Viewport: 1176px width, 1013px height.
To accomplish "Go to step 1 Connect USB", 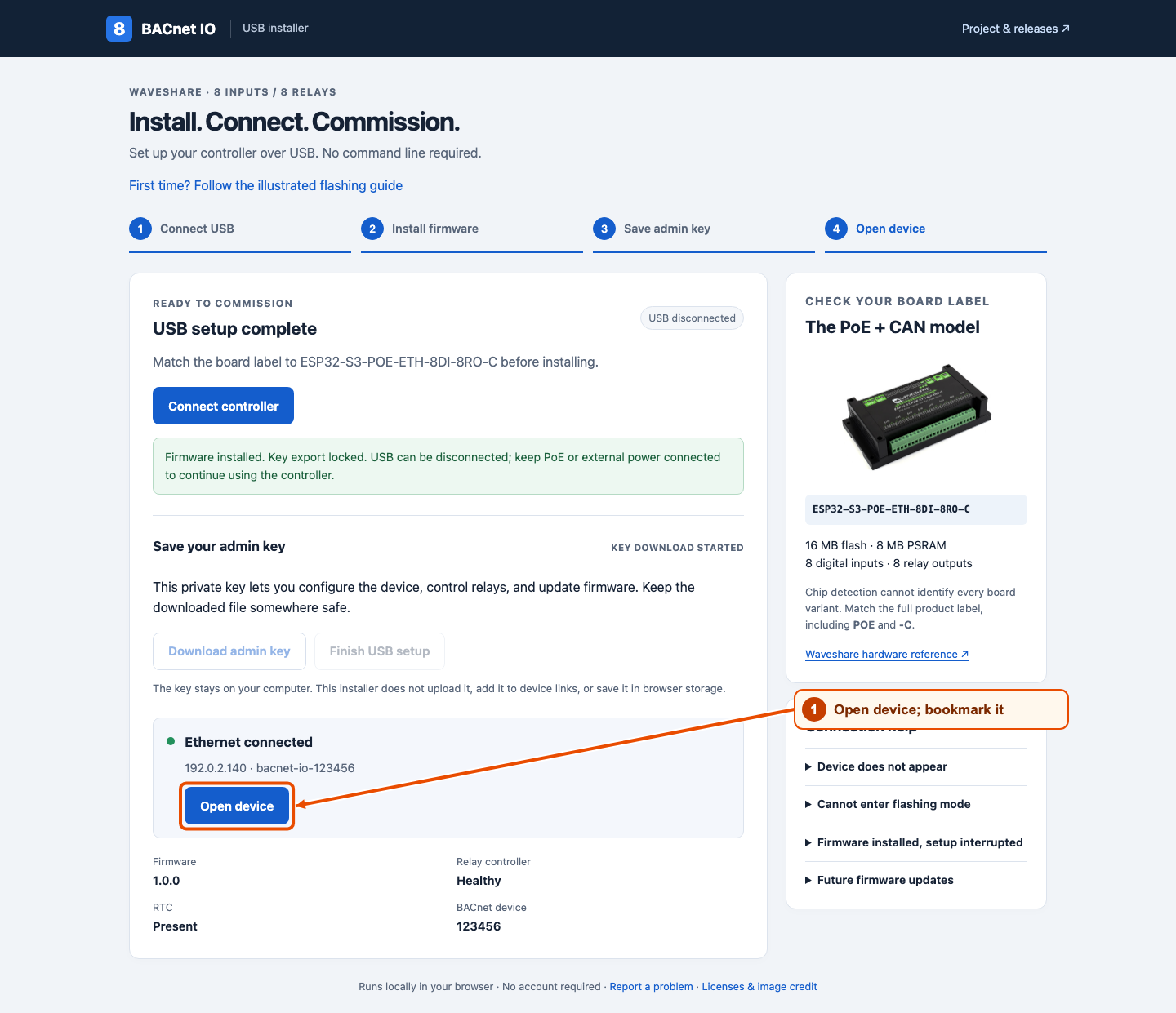I will [240, 229].
